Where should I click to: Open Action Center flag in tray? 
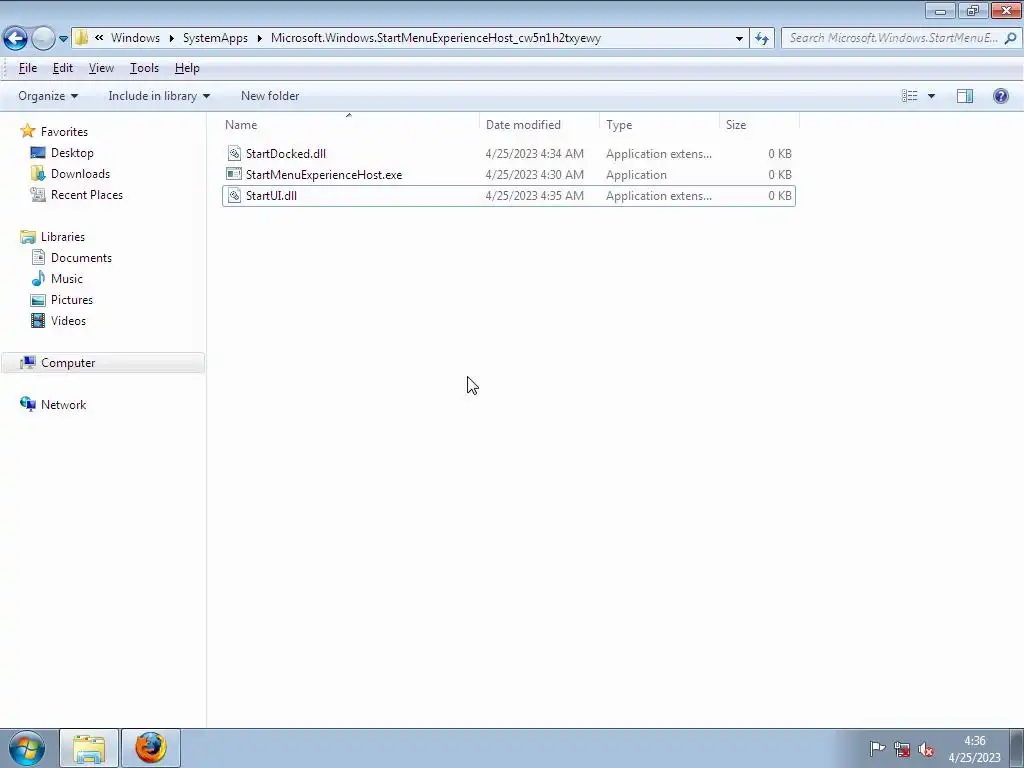click(877, 748)
